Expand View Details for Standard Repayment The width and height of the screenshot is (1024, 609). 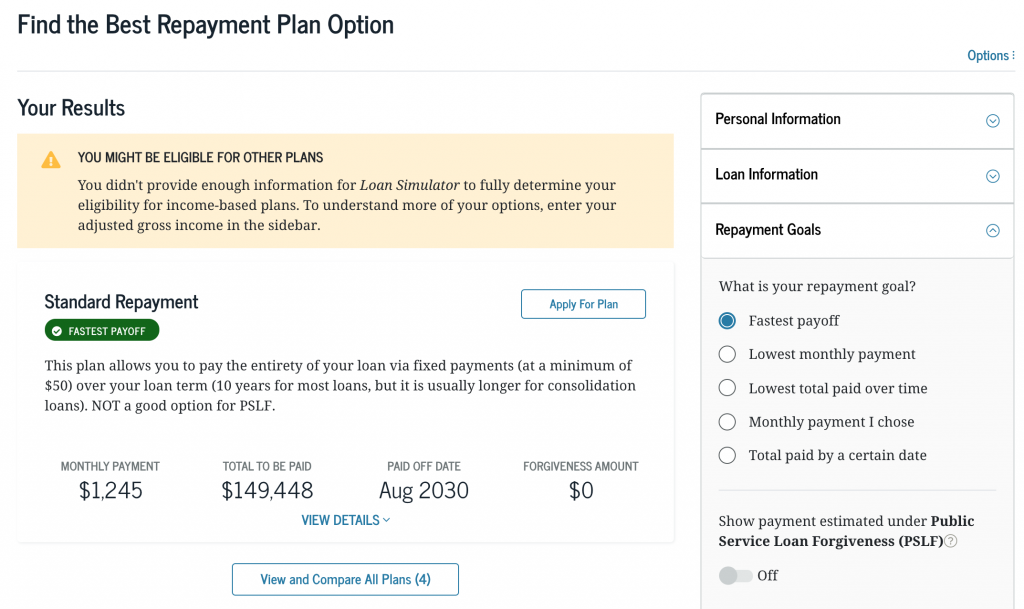tap(346, 520)
